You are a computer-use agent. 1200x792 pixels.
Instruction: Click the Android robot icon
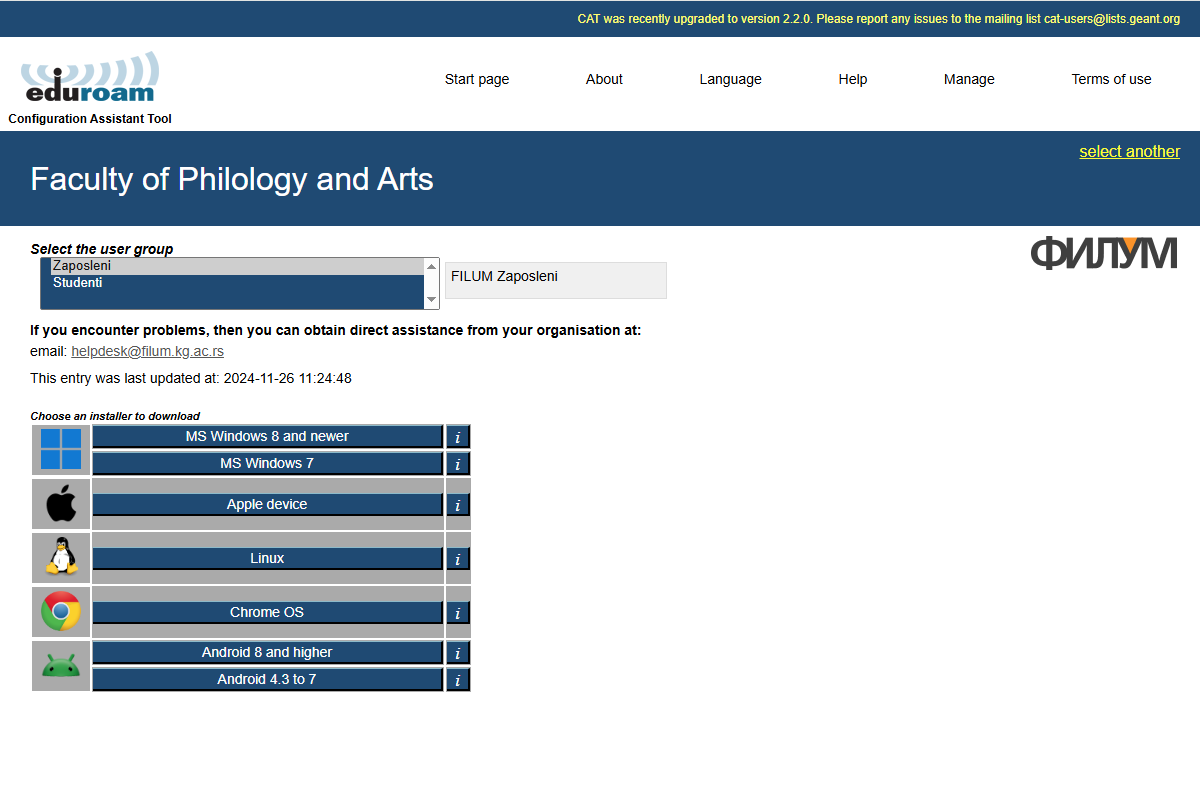pyautogui.click(x=61, y=666)
